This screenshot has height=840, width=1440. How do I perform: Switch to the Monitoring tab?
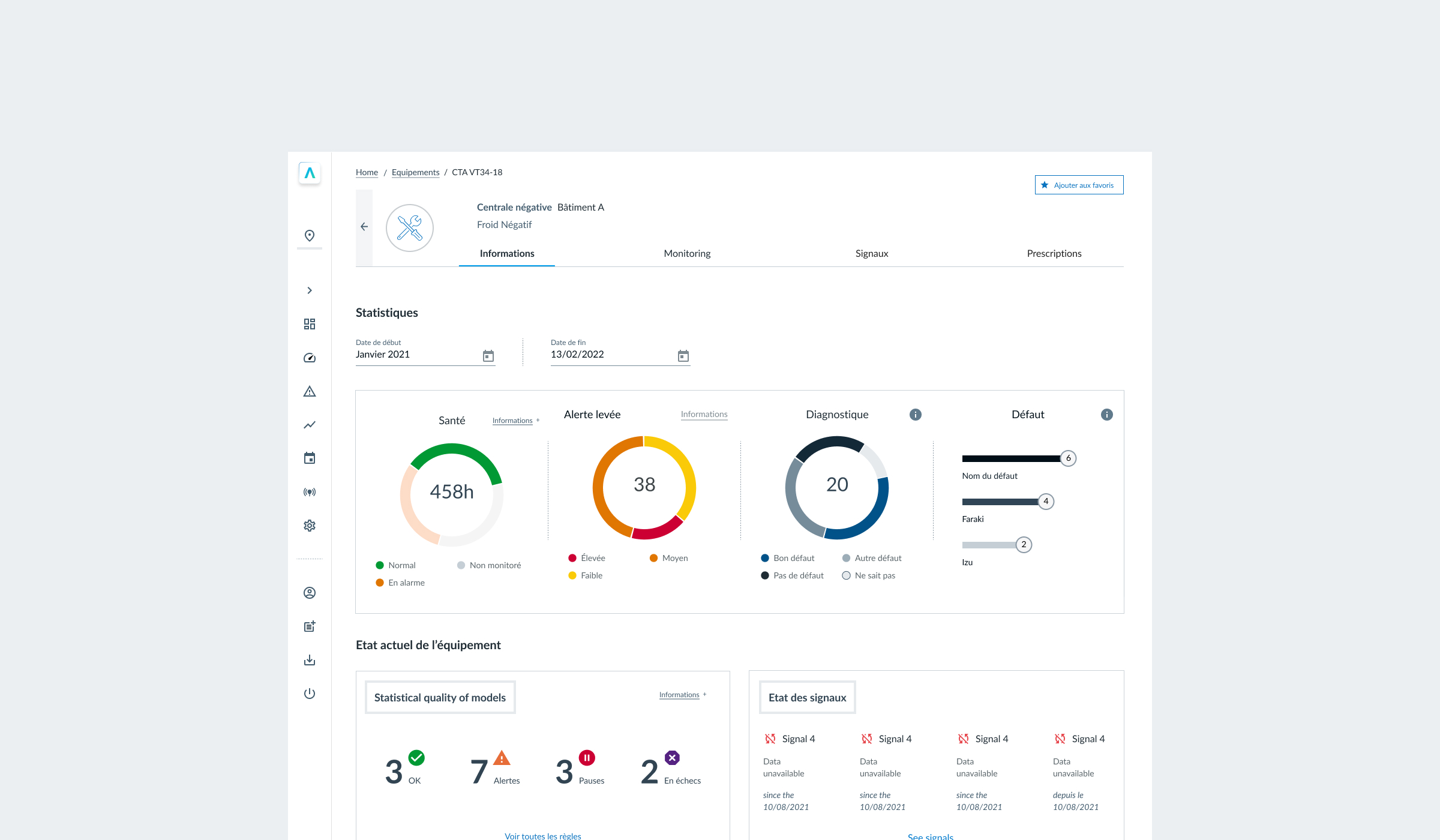(x=687, y=253)
